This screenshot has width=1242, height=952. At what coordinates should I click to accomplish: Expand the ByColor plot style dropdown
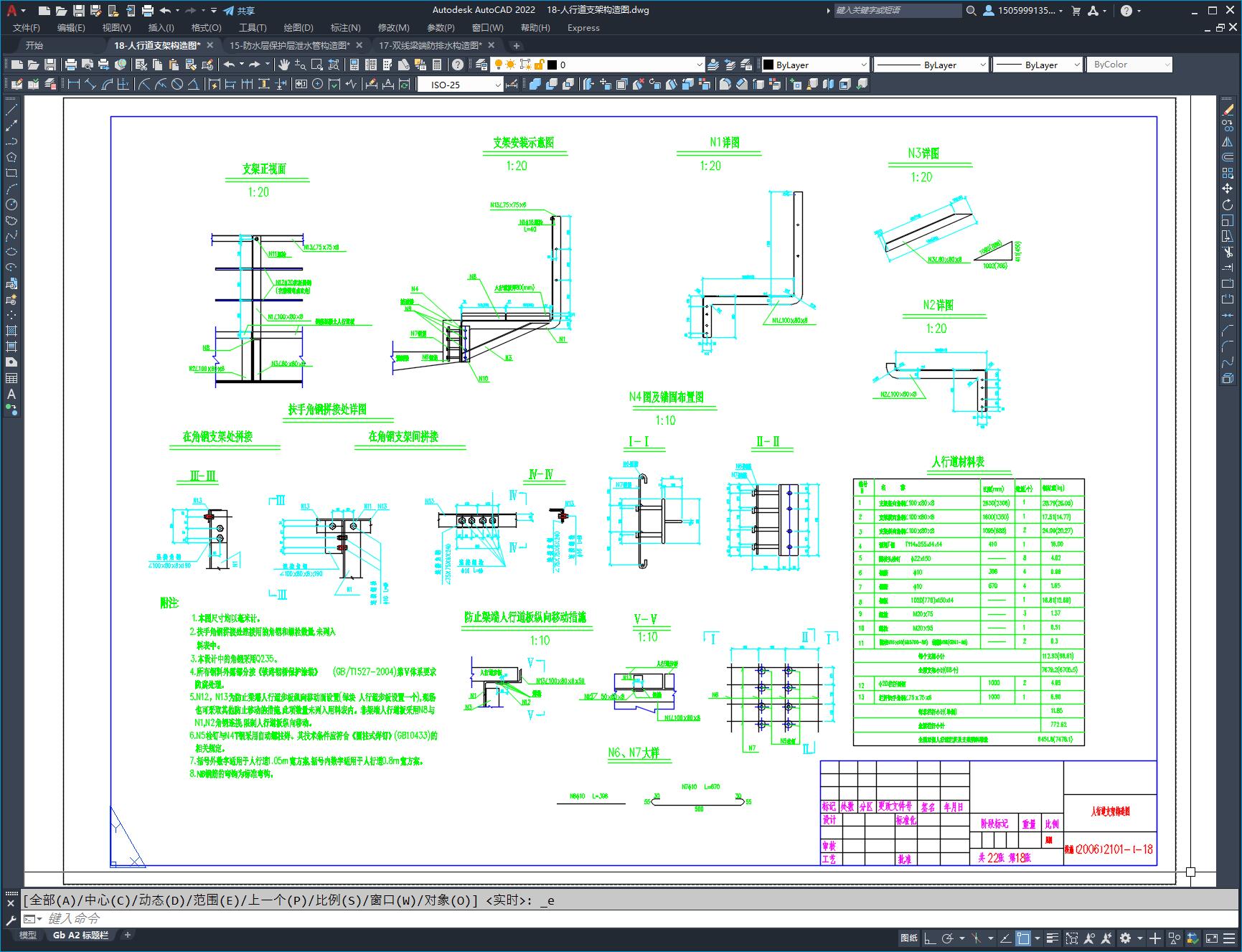click(1129, 65)
